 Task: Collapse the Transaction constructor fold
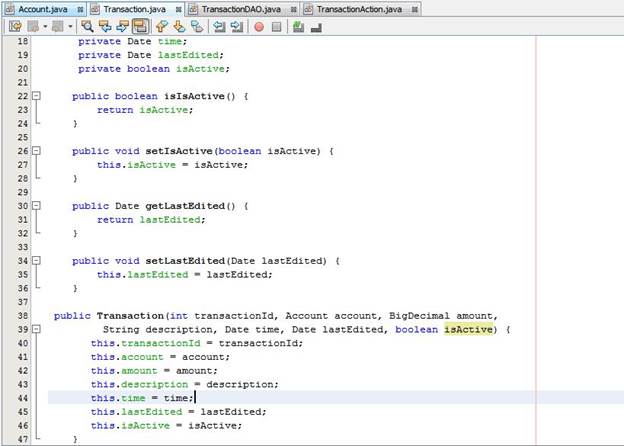(x=36, y=329)
